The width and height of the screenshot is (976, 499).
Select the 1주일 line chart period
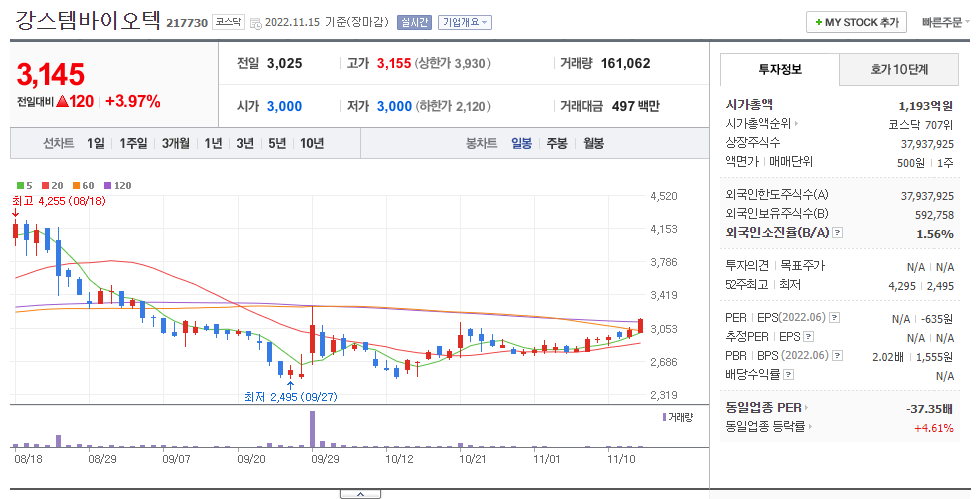pyautogui.click(x=133, y=144)
